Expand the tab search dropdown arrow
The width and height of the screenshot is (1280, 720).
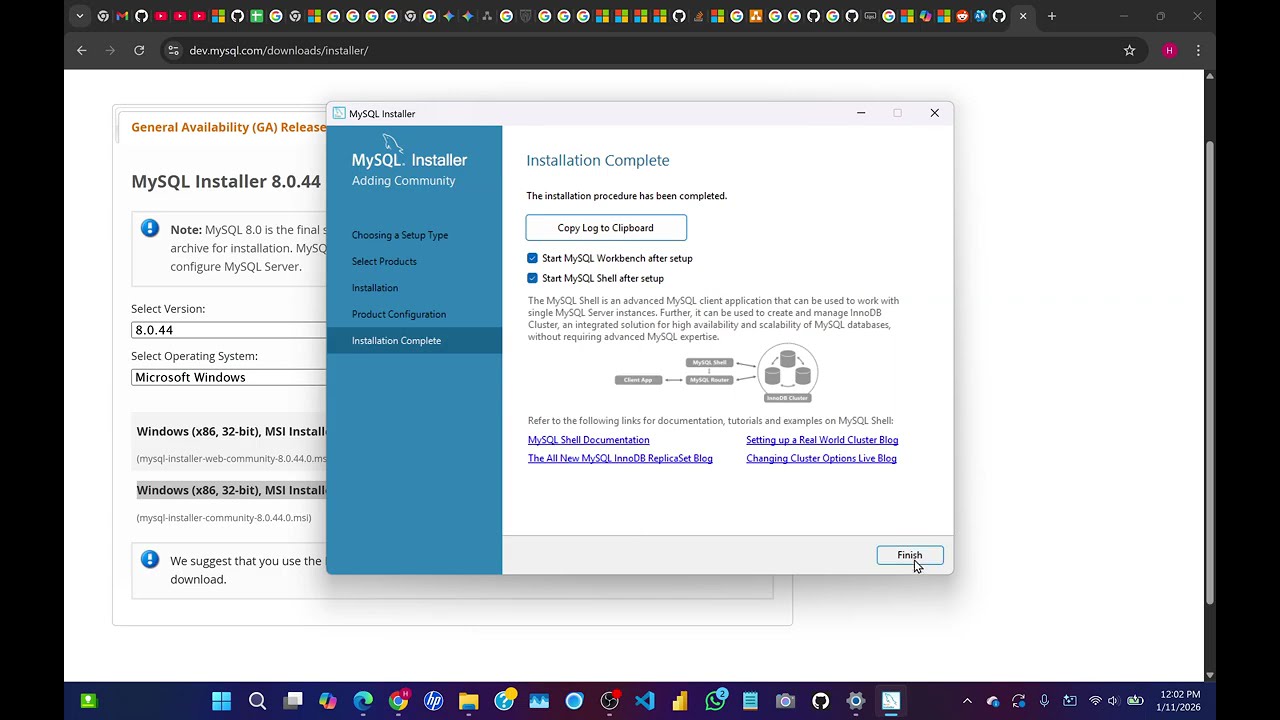tap(80, 16)
